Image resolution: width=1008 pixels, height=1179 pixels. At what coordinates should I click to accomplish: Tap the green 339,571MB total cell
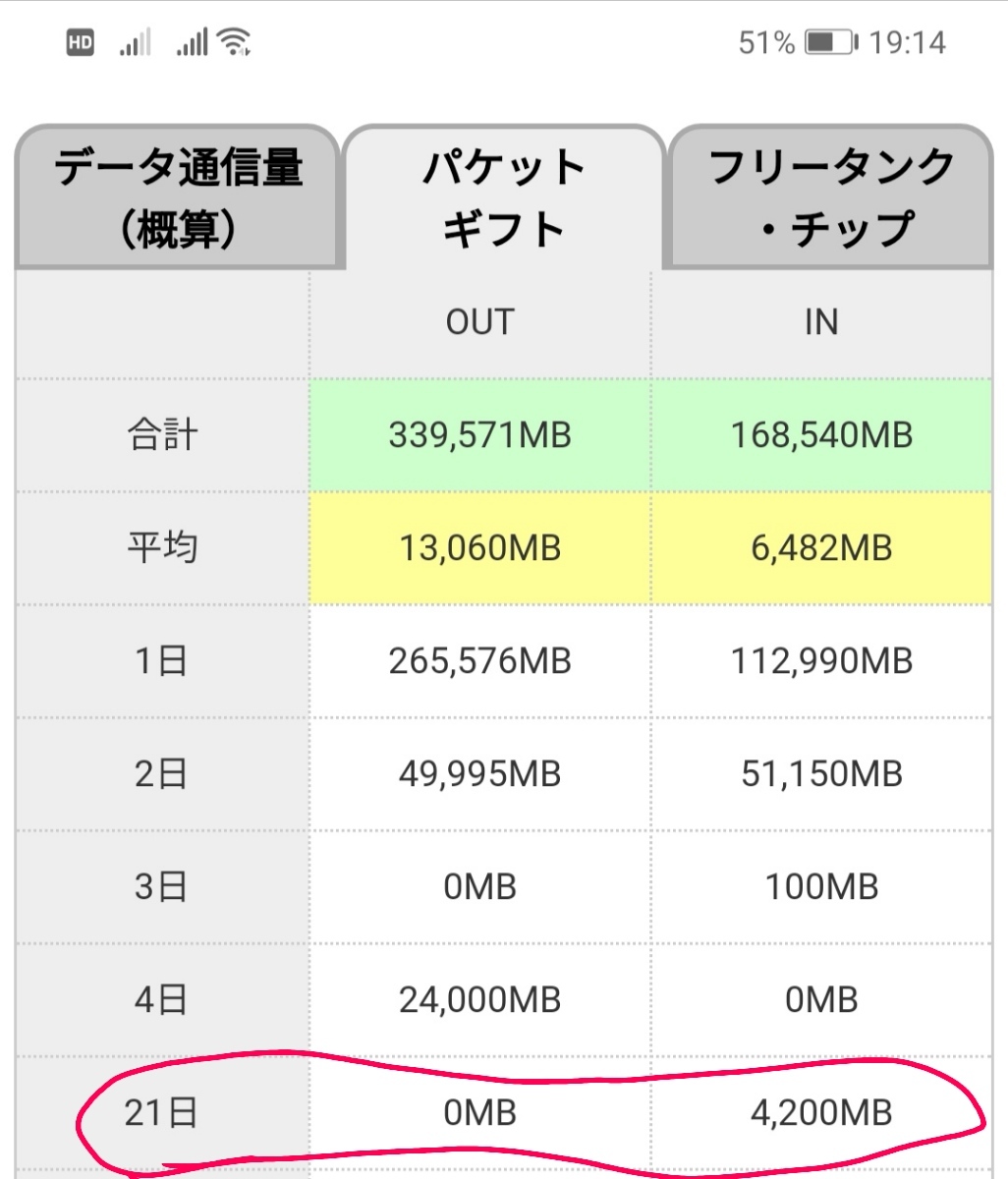coord(479,435)
